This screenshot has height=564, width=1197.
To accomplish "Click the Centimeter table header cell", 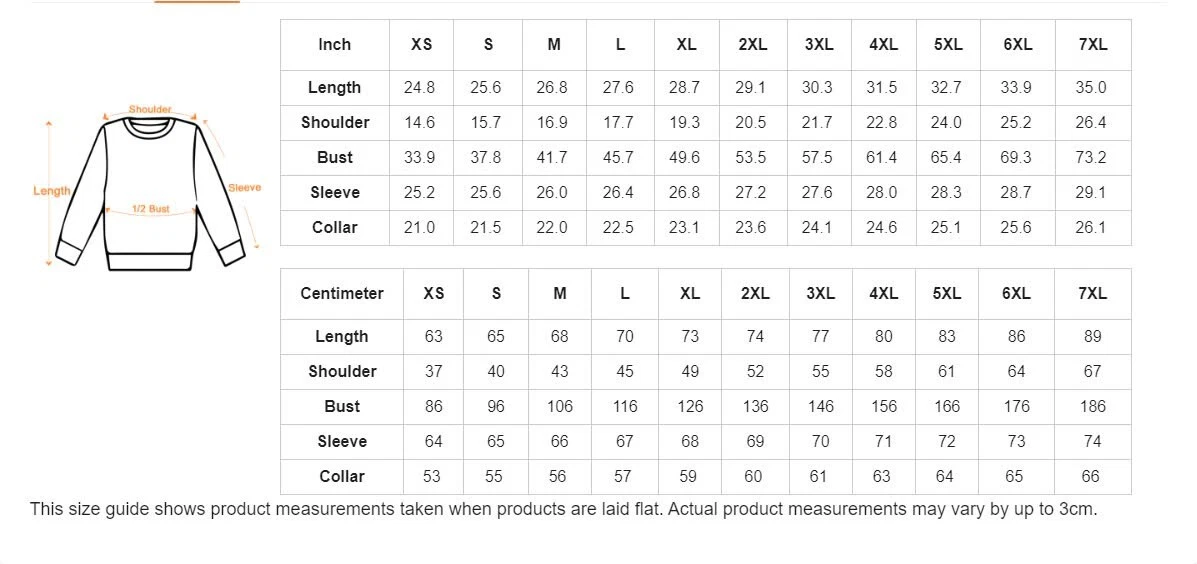I will pos(342,294).
